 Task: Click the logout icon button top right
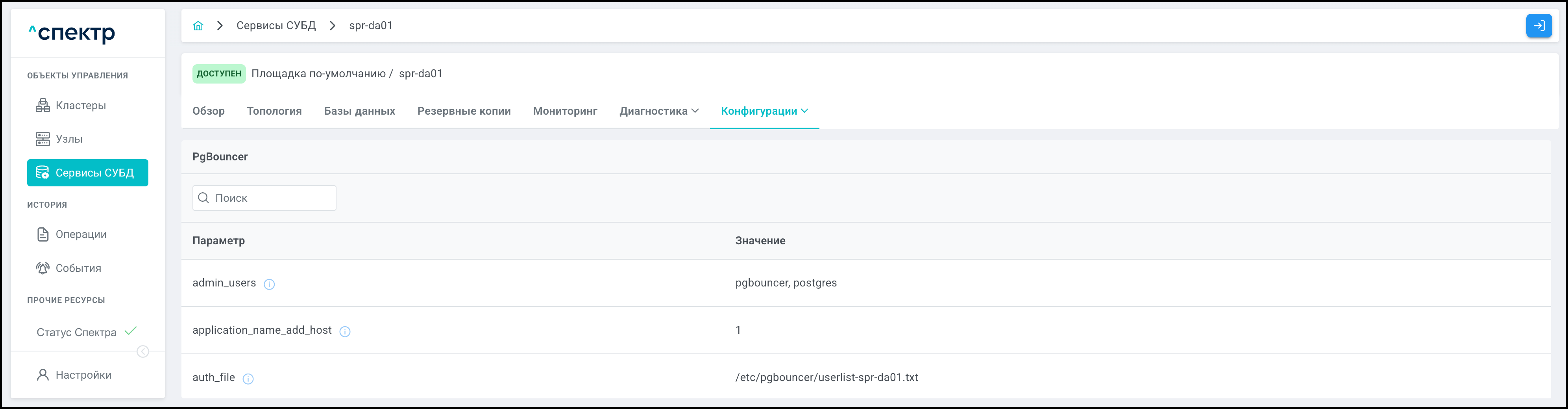[1538, 26]
